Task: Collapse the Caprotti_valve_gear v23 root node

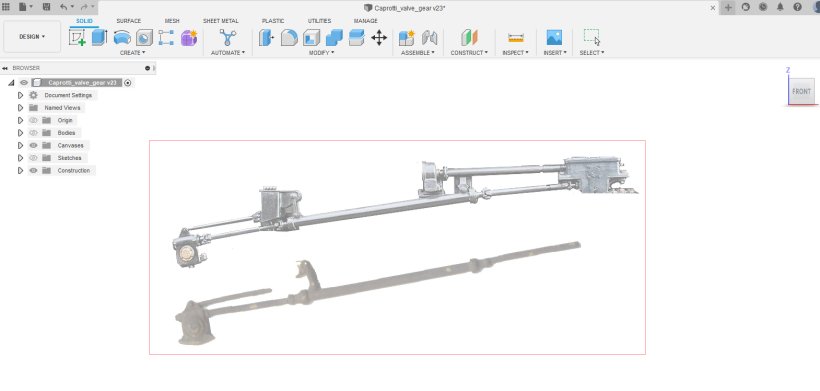Action: pos(11,83)
